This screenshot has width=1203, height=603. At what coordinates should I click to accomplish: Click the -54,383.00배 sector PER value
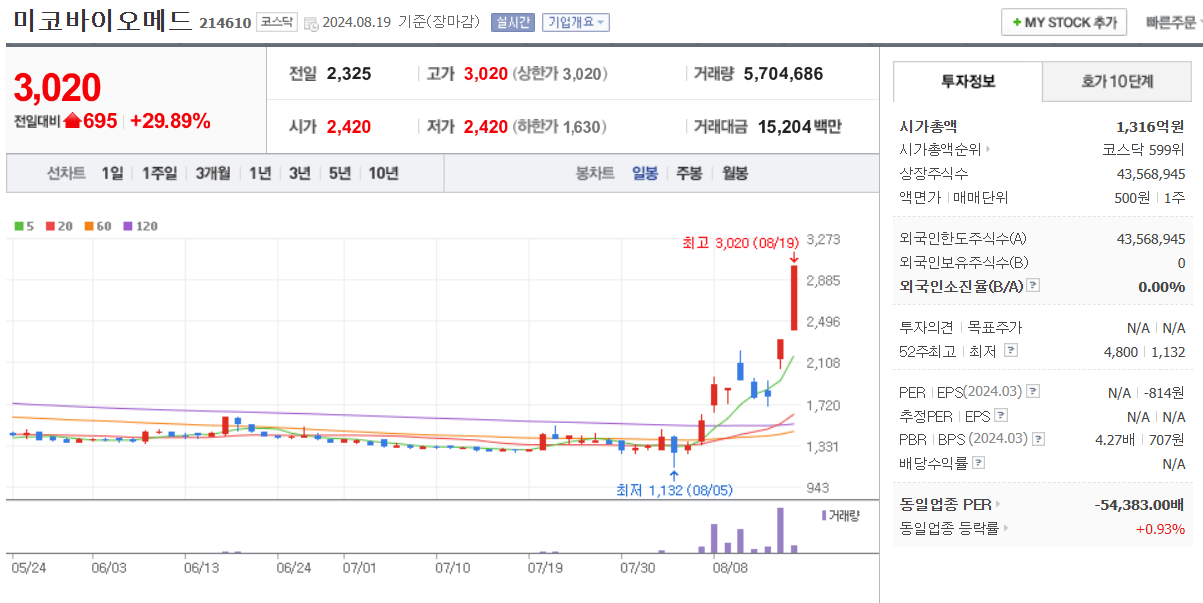[x=1140, y=504]
